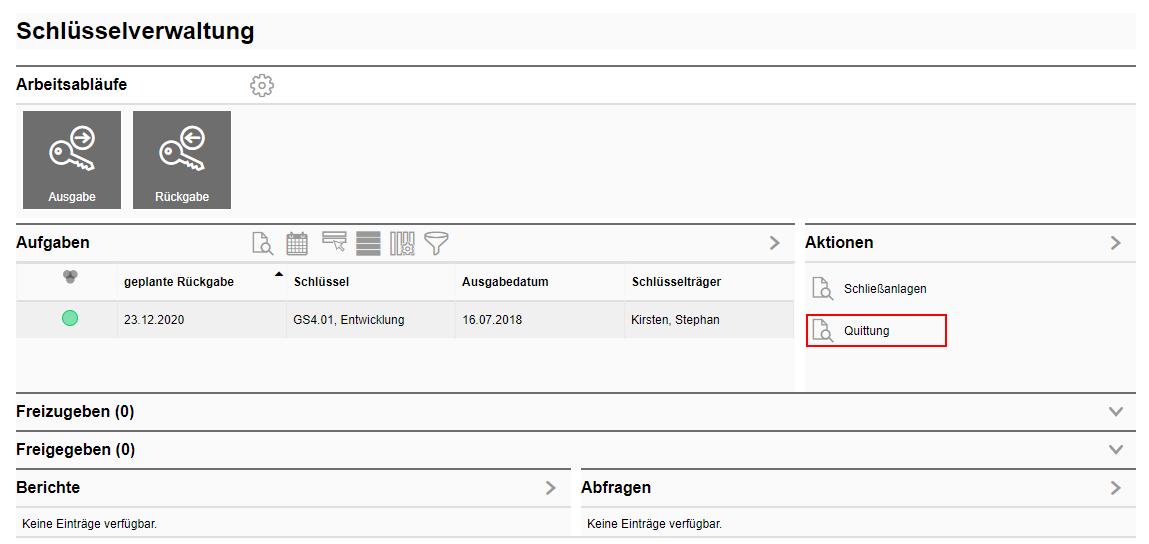Screen dimensions: 1149x544
Task: Click the row selection cursor icon in Aufgaben
Action: pos(333,242)
